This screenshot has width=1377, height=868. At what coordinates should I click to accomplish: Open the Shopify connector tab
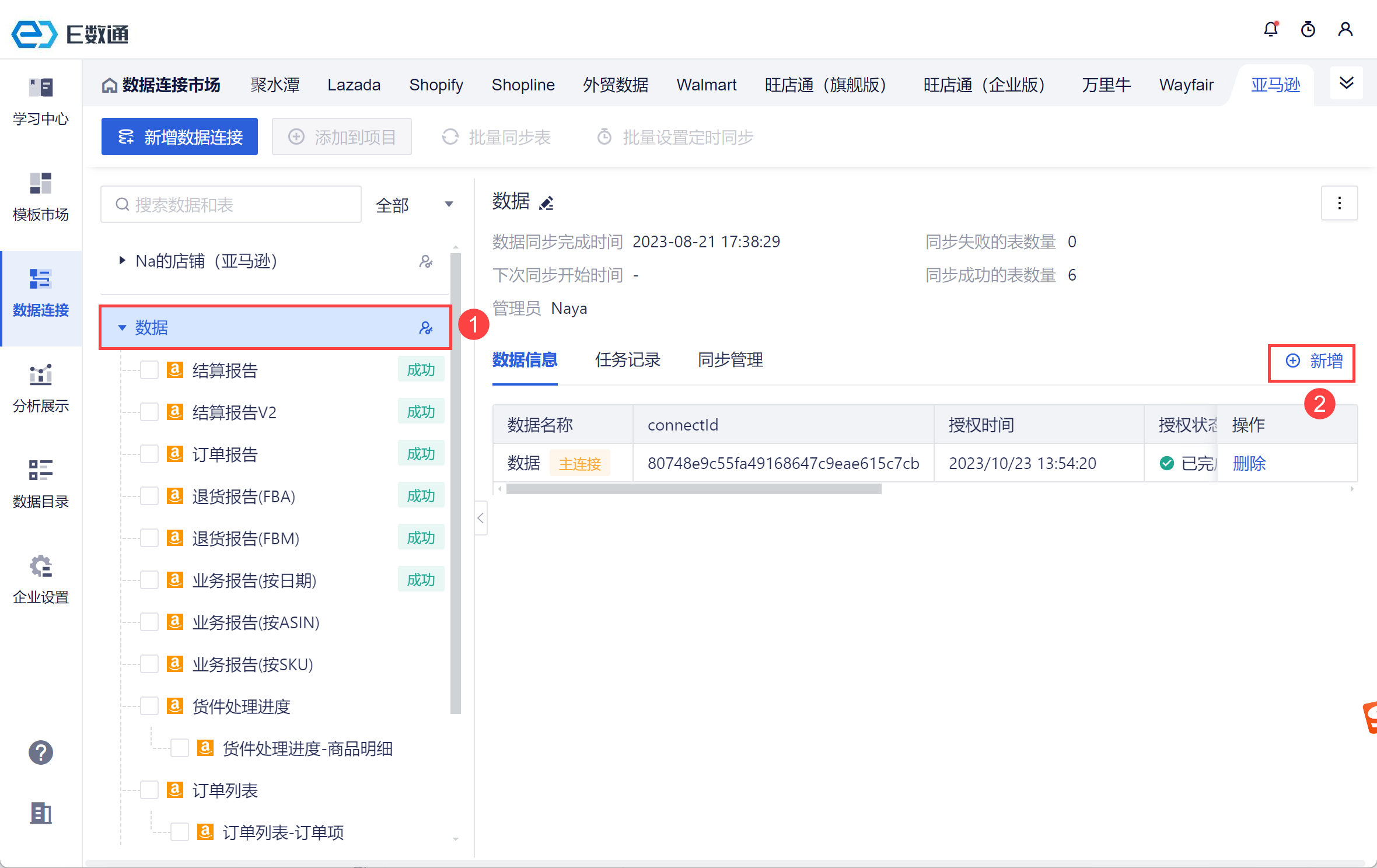click(x=436, y=85)
